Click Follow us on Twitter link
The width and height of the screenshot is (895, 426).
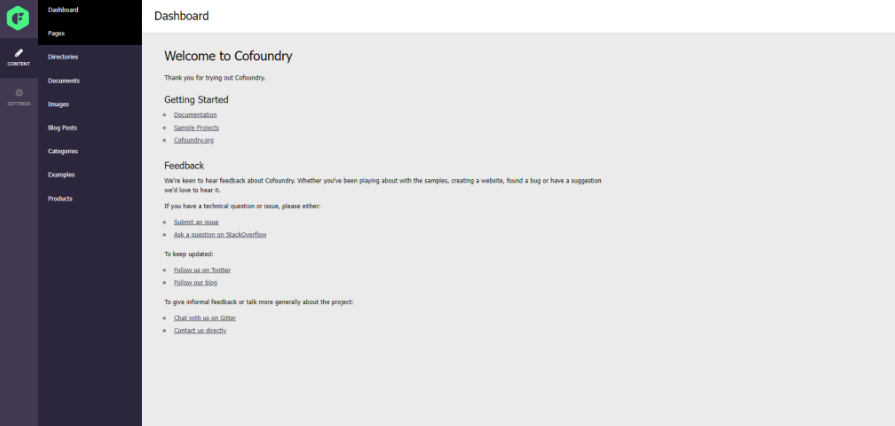point(202,270)
